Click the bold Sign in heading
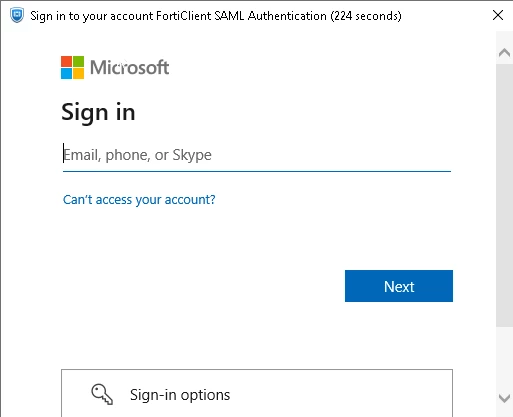513x417 pixels. click(x=98, y=113)
